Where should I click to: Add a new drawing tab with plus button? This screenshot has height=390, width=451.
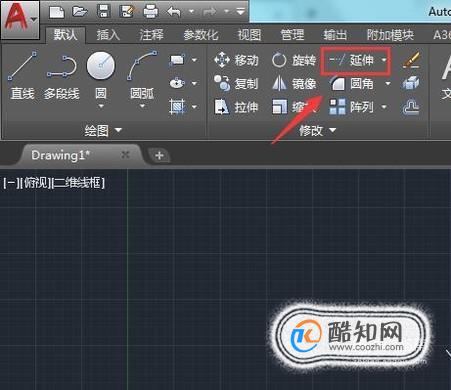pos(159,155)
